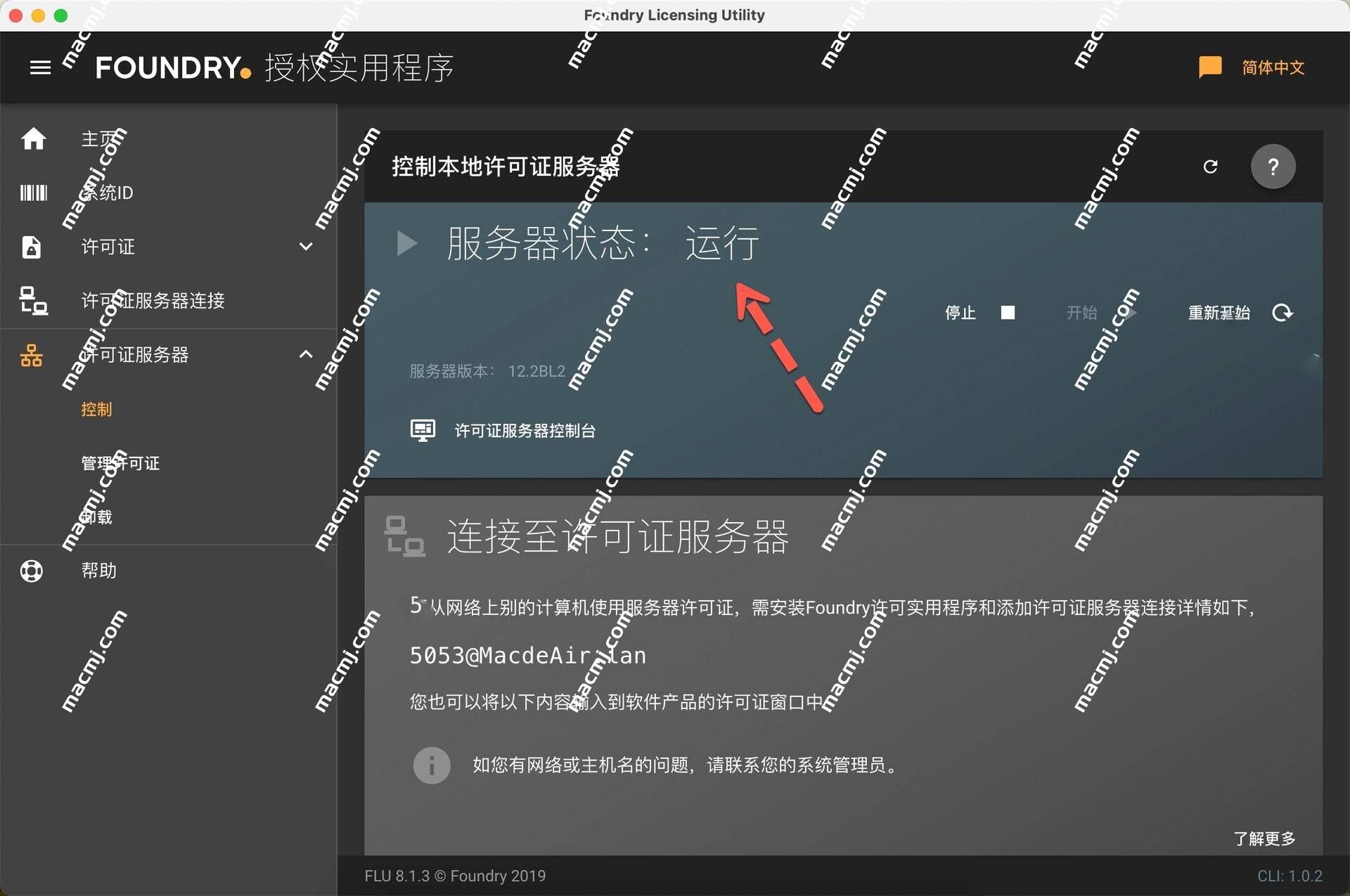The image size is (1350, 896).
Task: Click the 许可证 license file icon
Action: (32, 247)
